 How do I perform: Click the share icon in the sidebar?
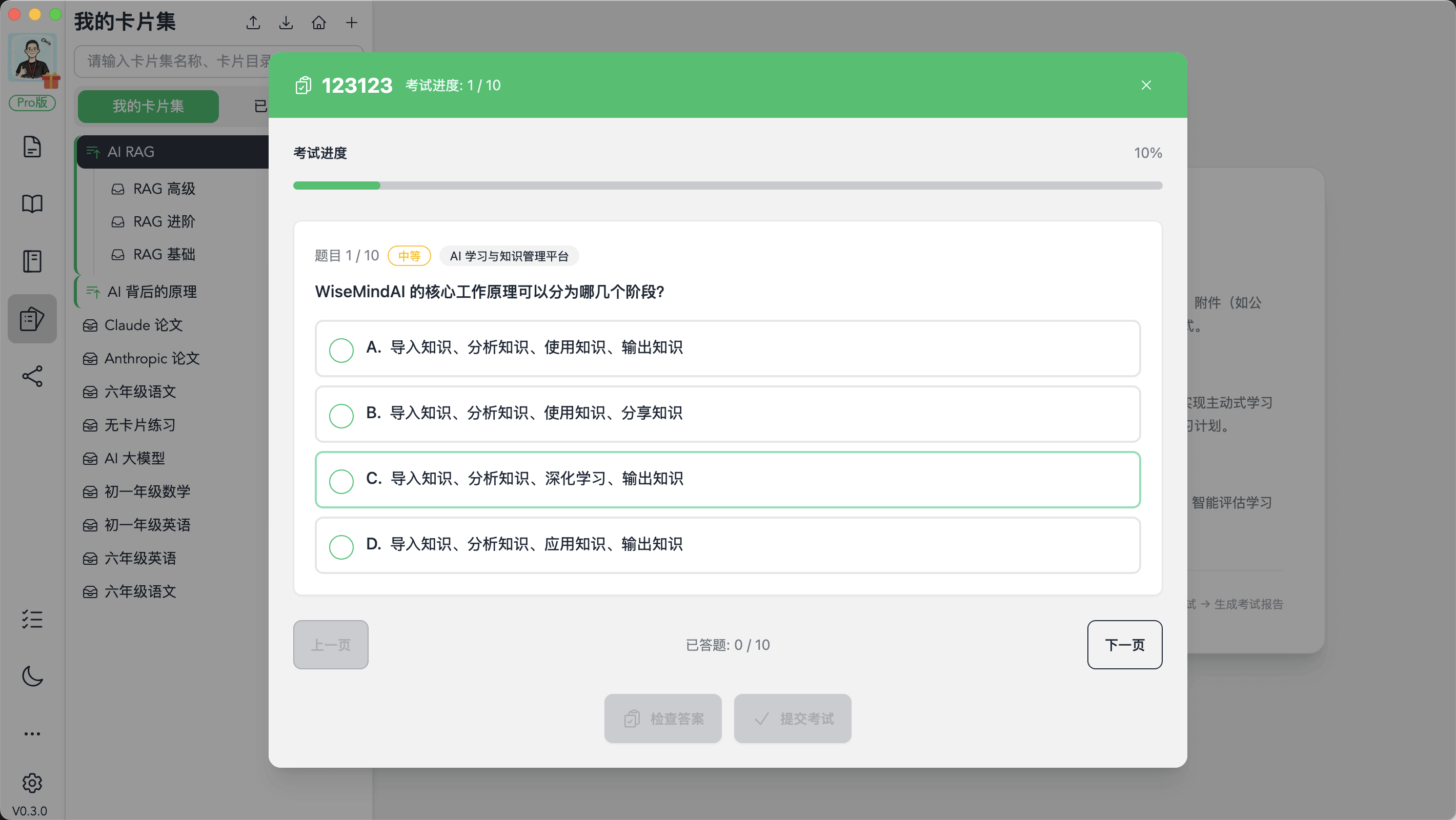(32, 376)
